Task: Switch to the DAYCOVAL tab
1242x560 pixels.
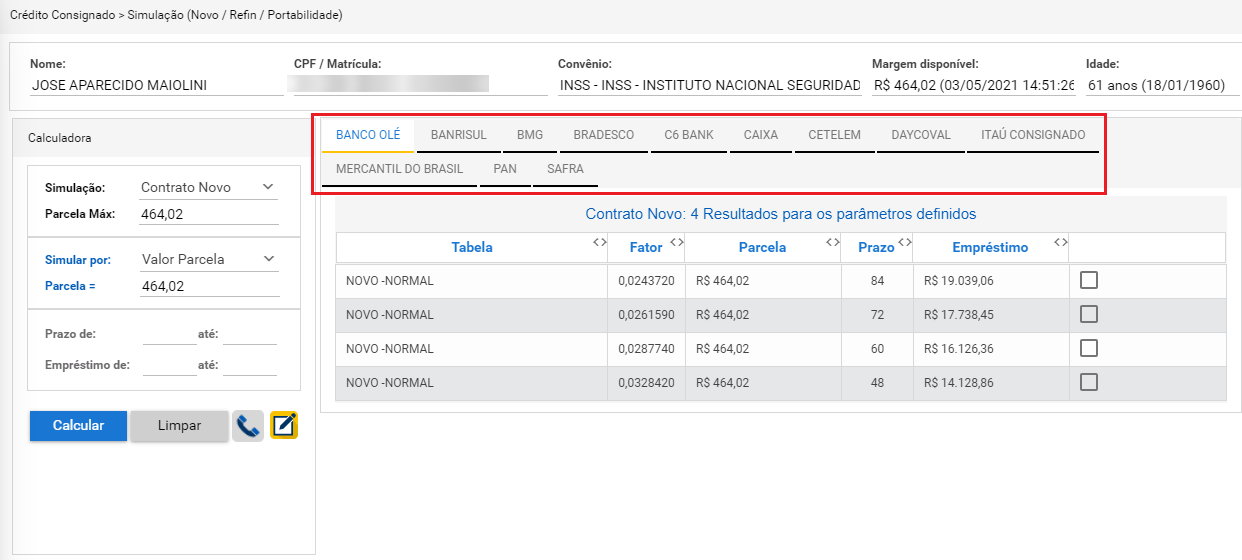Action: (x=921, y=135)
